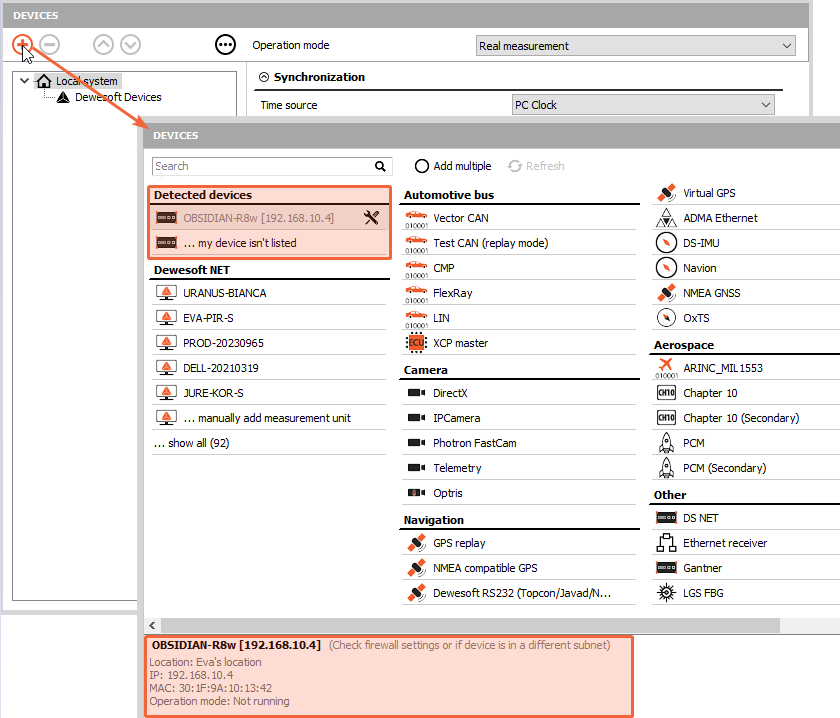
Task: Click the move down arrow button
Action: (x=130, y=44)
